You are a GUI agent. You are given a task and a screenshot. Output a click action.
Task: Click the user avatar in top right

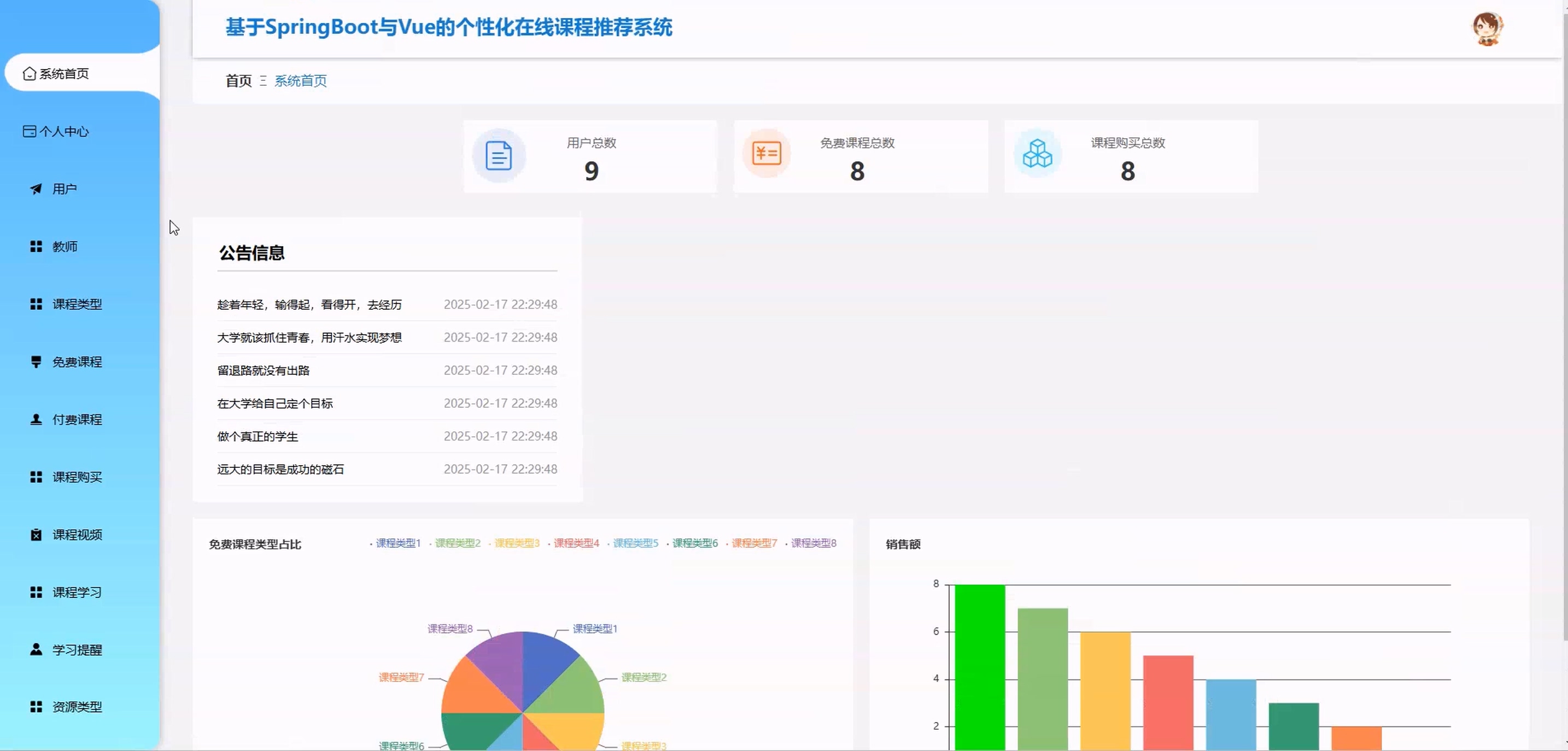pyautogui.click(x=1487, y=28)
